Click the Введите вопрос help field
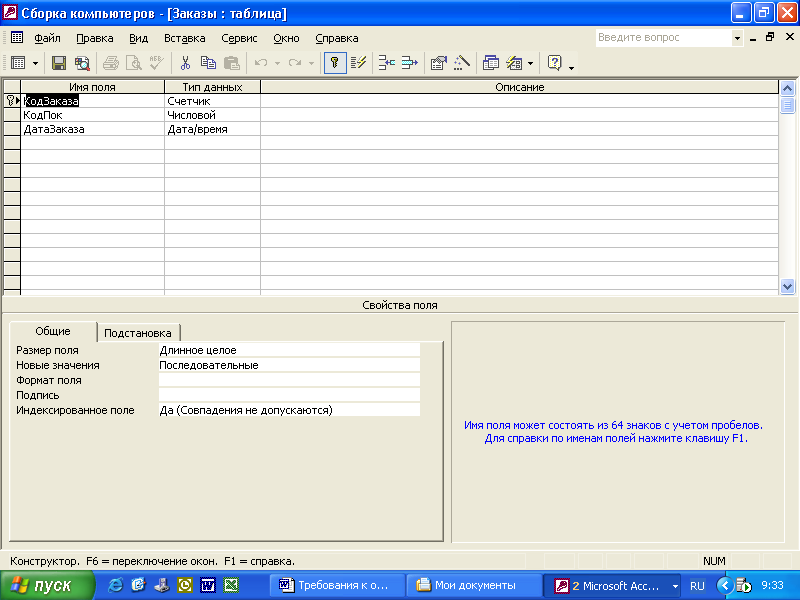 coord(663,38)
